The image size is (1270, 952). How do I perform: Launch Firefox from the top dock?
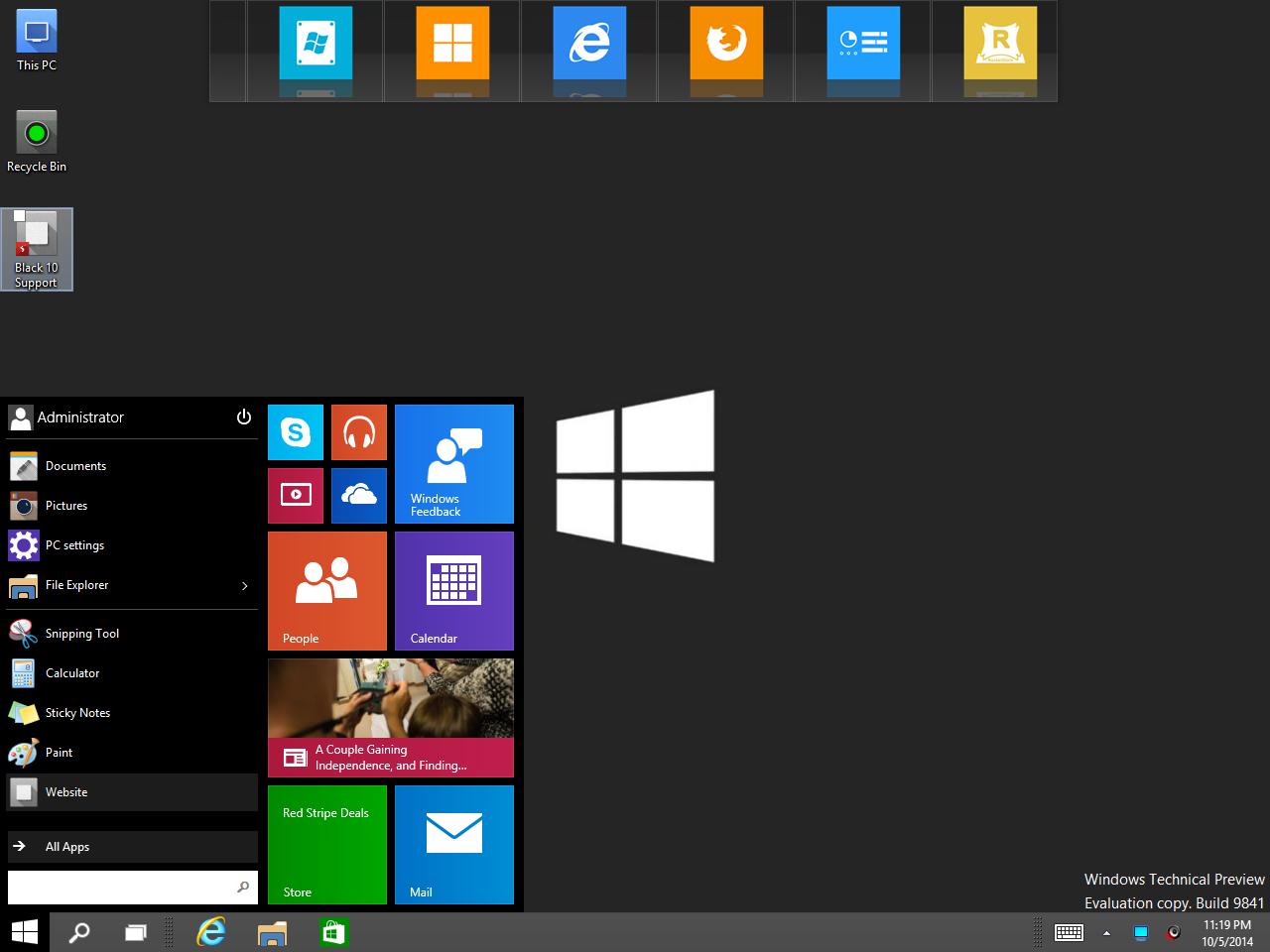[x=726, y=43]
